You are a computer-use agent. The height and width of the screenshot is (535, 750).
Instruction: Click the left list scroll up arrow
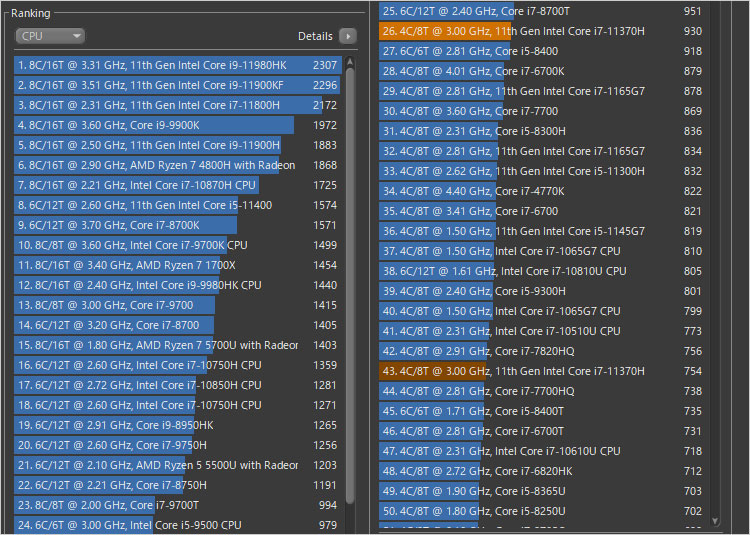(350, 62)
